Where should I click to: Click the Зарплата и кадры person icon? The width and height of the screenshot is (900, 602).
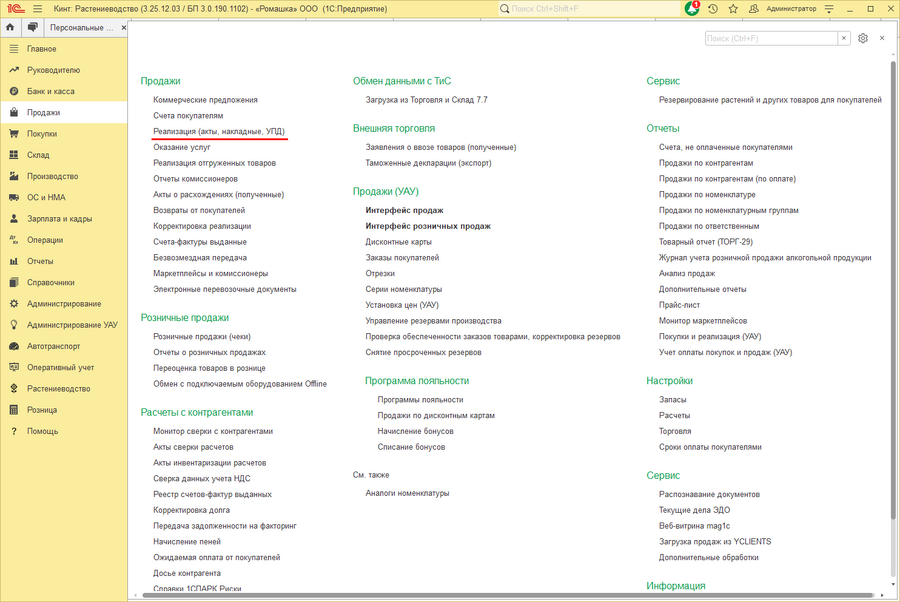pyautogui.click(x=14, y=219)
